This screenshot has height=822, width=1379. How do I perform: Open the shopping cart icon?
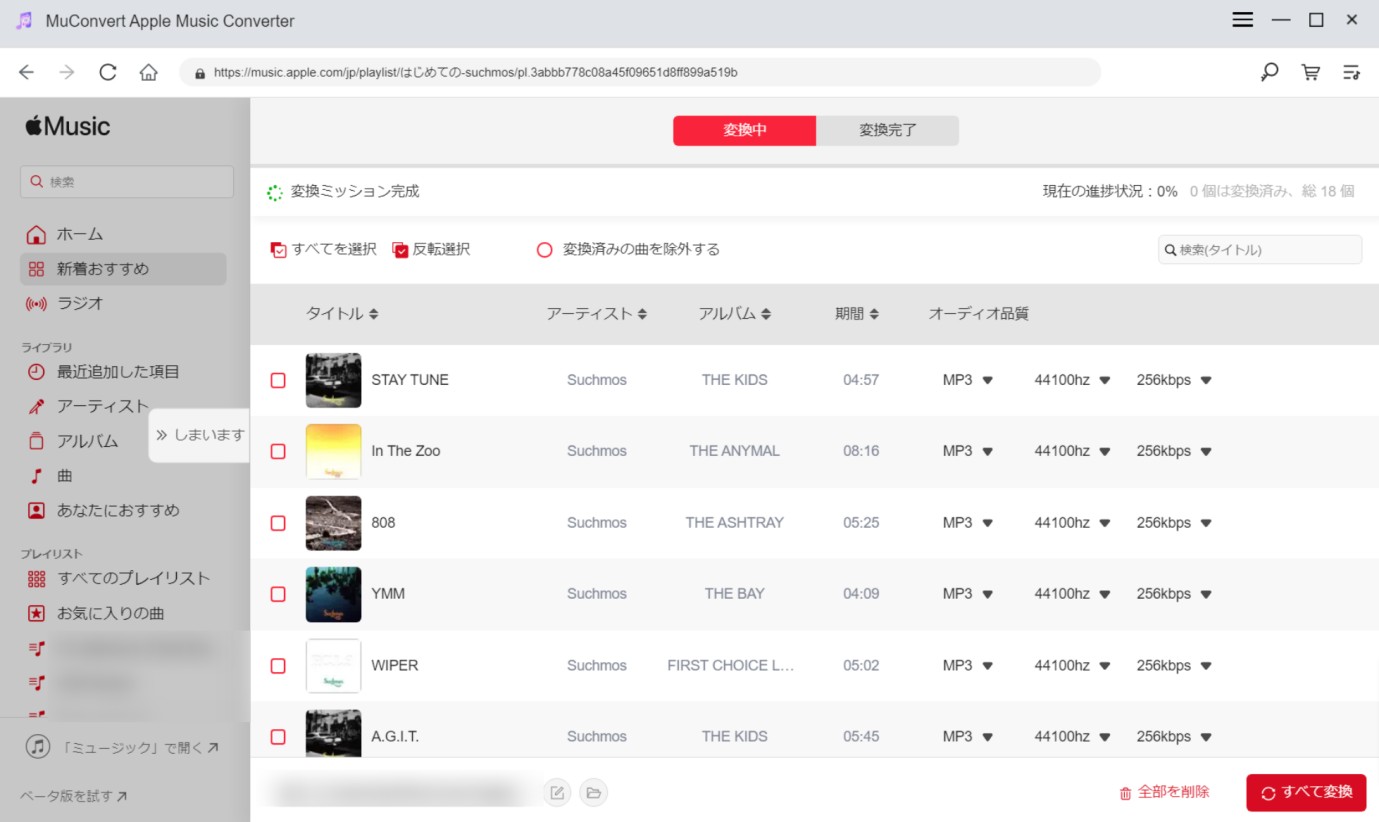coord(1310,72)
